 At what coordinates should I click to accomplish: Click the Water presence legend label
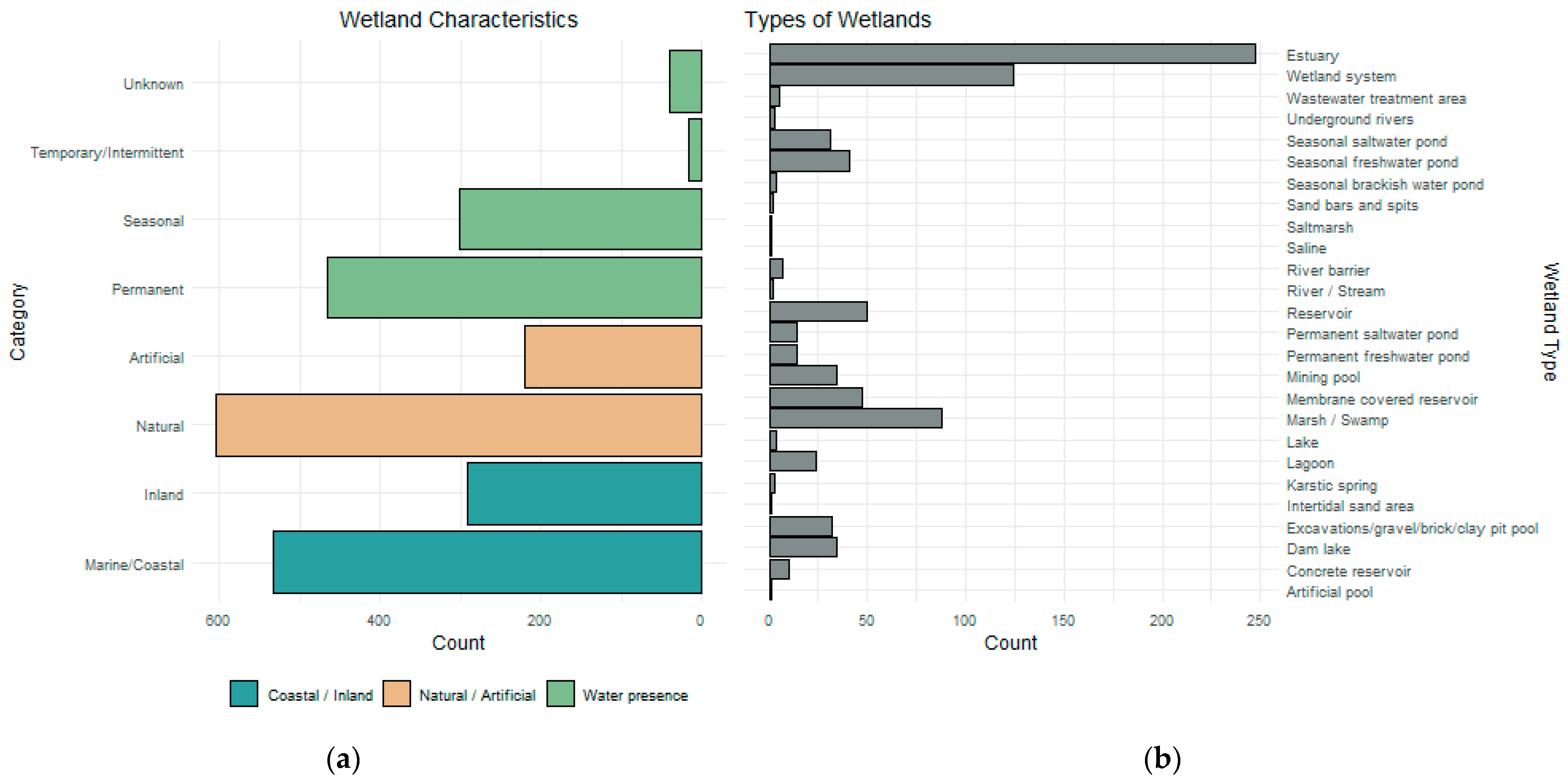634,695
